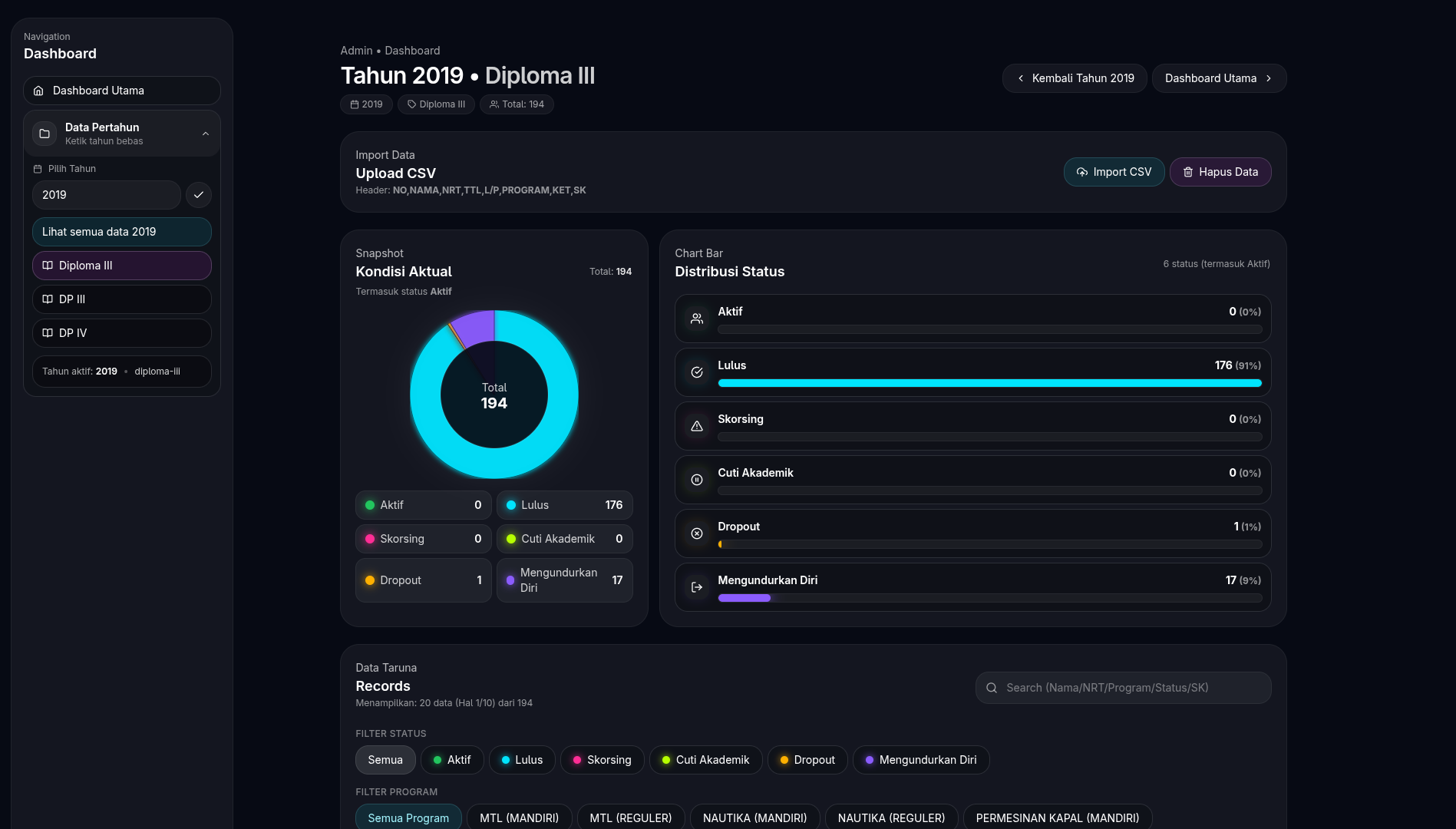The image size is (1456, 829).
Task: Select Diploma III in the sidebar
Action: point(122,266)
